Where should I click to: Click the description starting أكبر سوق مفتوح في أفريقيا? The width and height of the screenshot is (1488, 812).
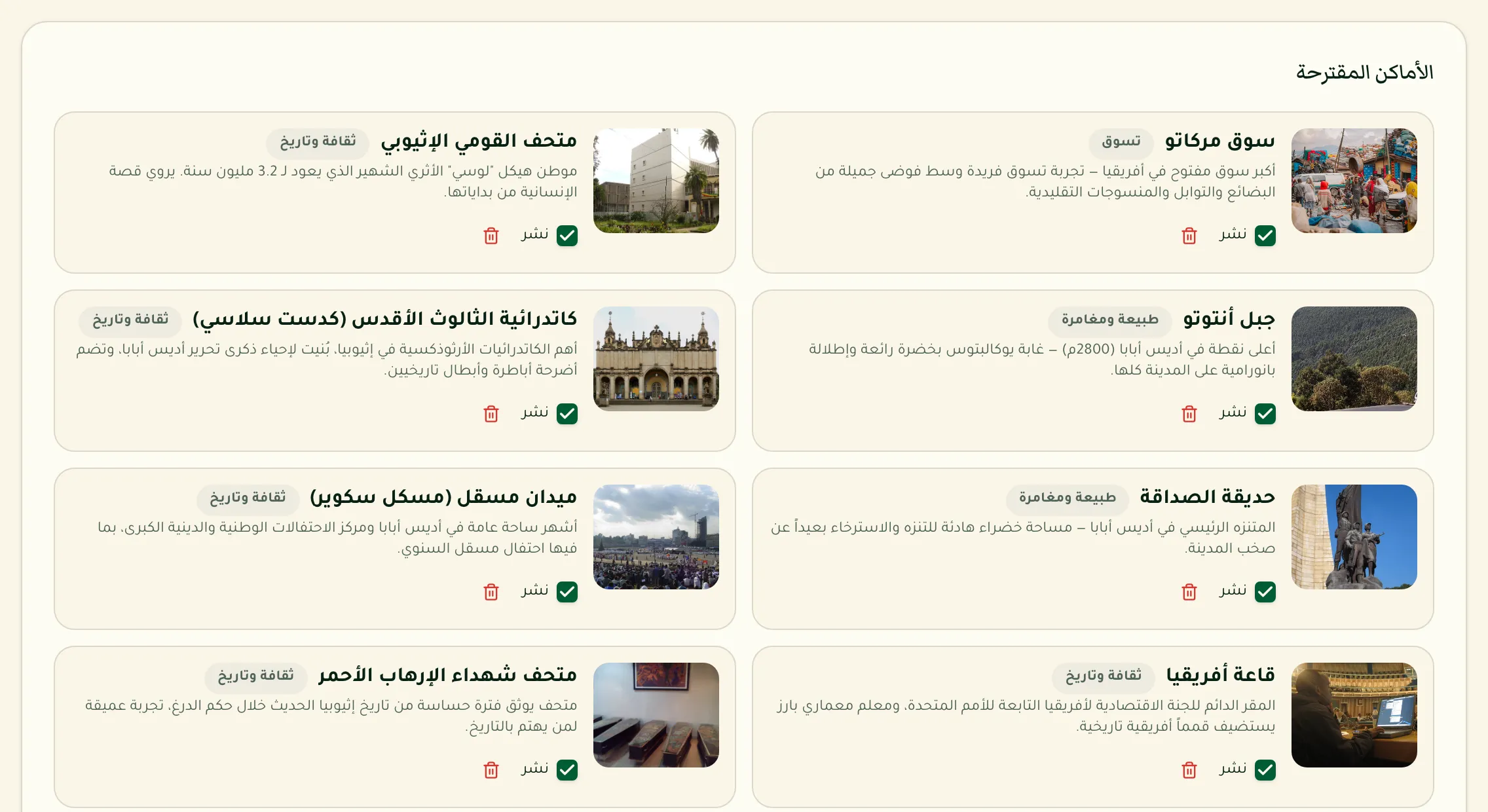coord(1045,181)
